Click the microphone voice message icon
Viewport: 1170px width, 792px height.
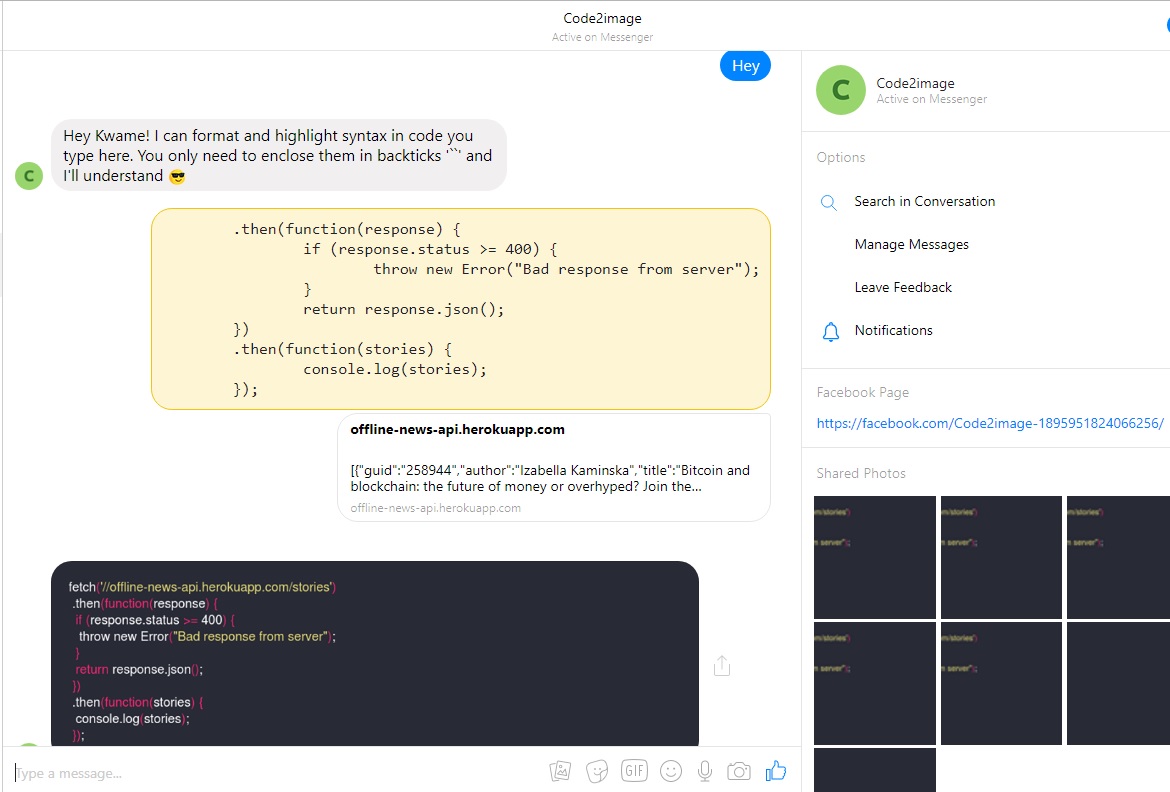click(x=704, y=771)
